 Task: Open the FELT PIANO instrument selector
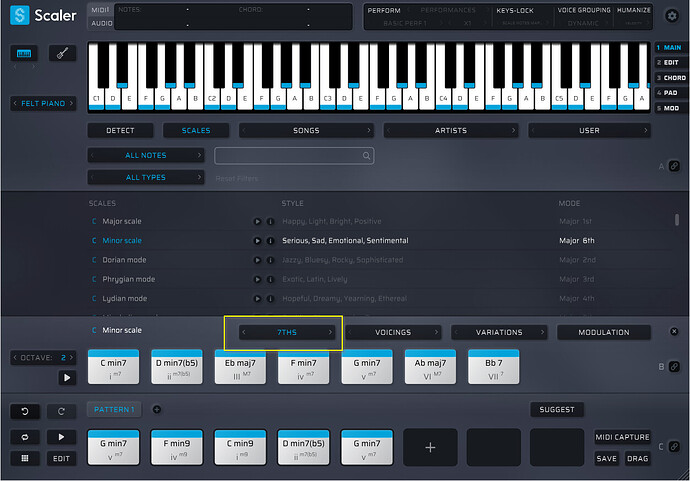coord(43,103)
